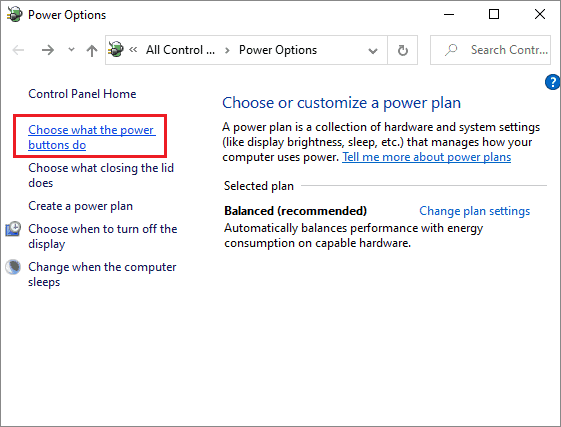This screenshot has height=427, width=561.
Task: Minimize the Power Options window
Action: click(x=449, y=14)
